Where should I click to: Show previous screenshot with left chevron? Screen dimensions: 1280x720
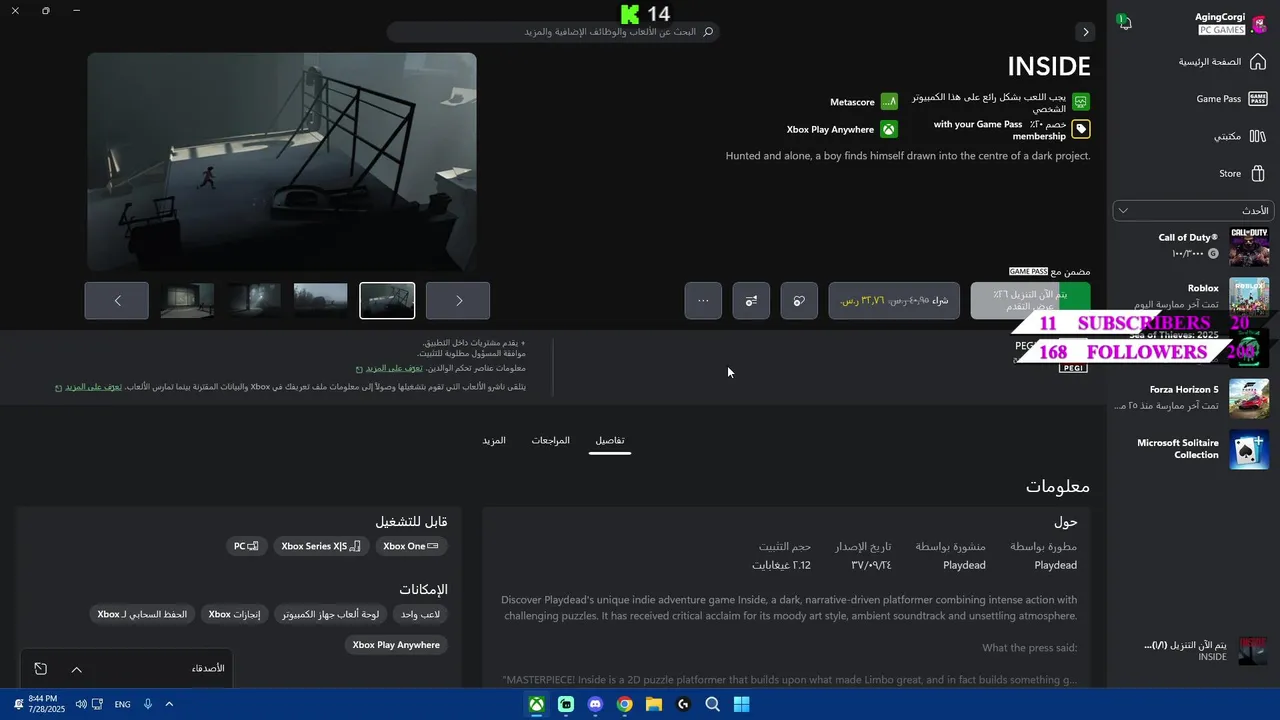[x=117, y=301]
